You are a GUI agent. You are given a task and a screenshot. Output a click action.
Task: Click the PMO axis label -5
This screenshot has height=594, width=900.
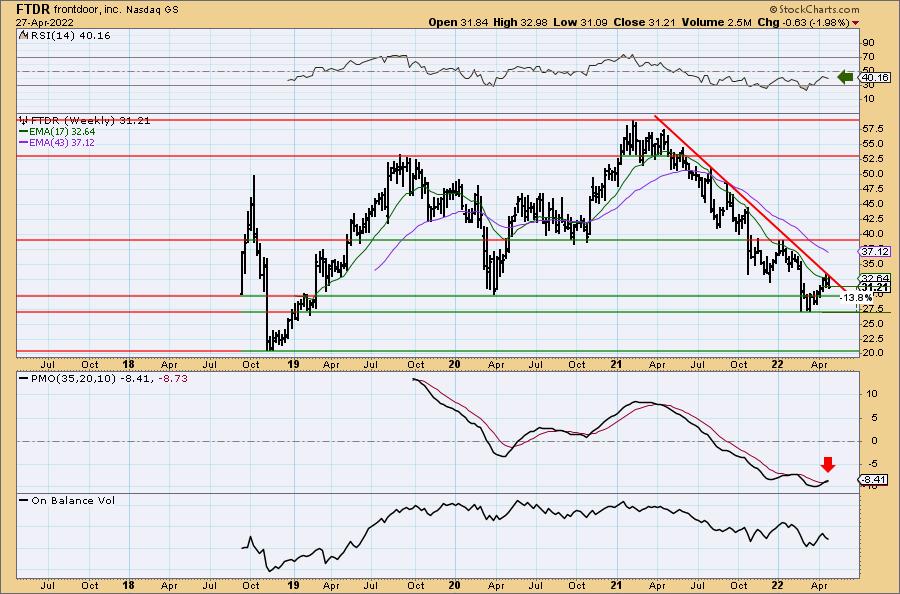(871, 464)
